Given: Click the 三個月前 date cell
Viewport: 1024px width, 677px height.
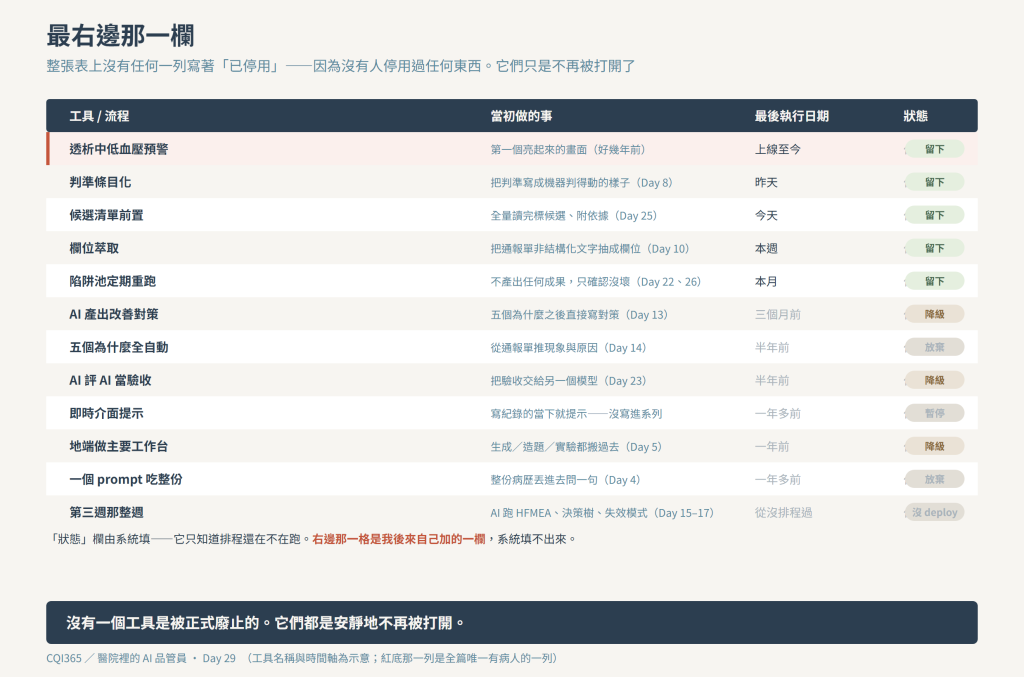Looking at the screenshot, I should tap(778, 315).
